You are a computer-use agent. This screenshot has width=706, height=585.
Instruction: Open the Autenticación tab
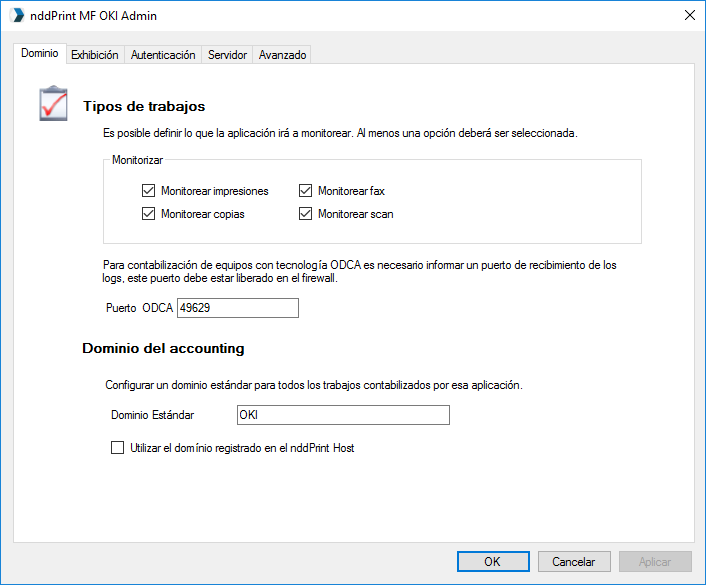pos(163,55)
